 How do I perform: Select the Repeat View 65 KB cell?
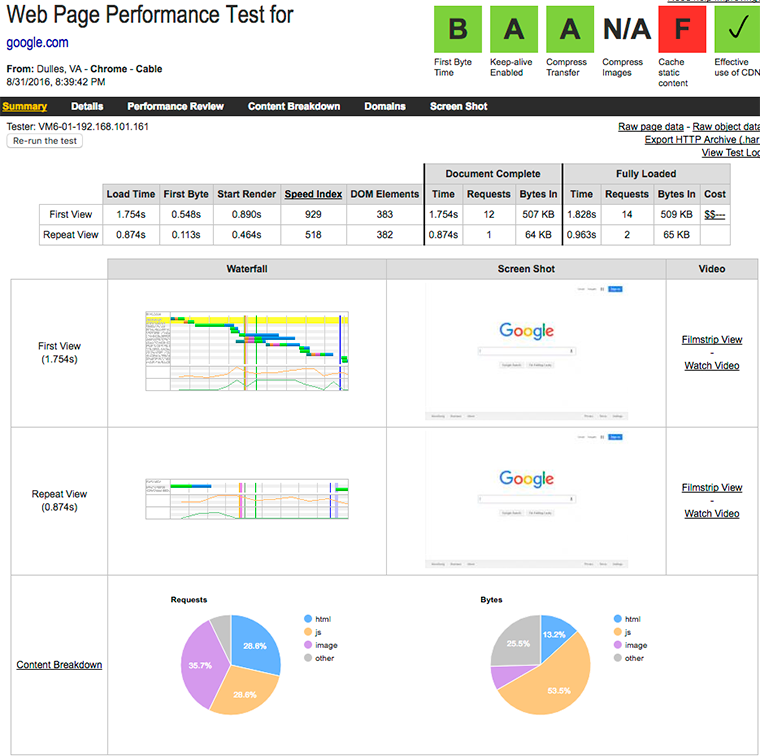(x=676, y=235)
